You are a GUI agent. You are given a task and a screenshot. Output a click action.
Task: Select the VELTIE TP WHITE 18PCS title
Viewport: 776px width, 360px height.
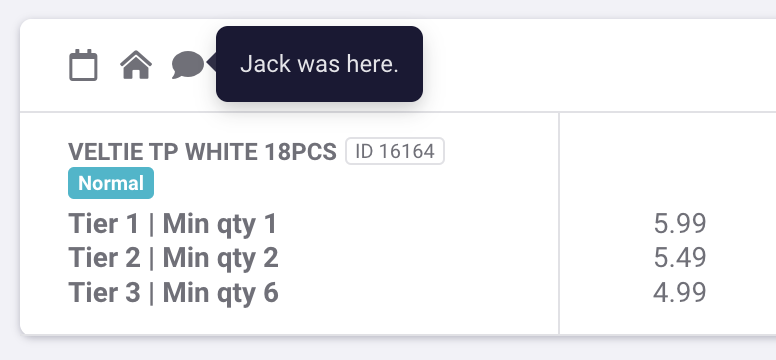(x=202, y=152)
